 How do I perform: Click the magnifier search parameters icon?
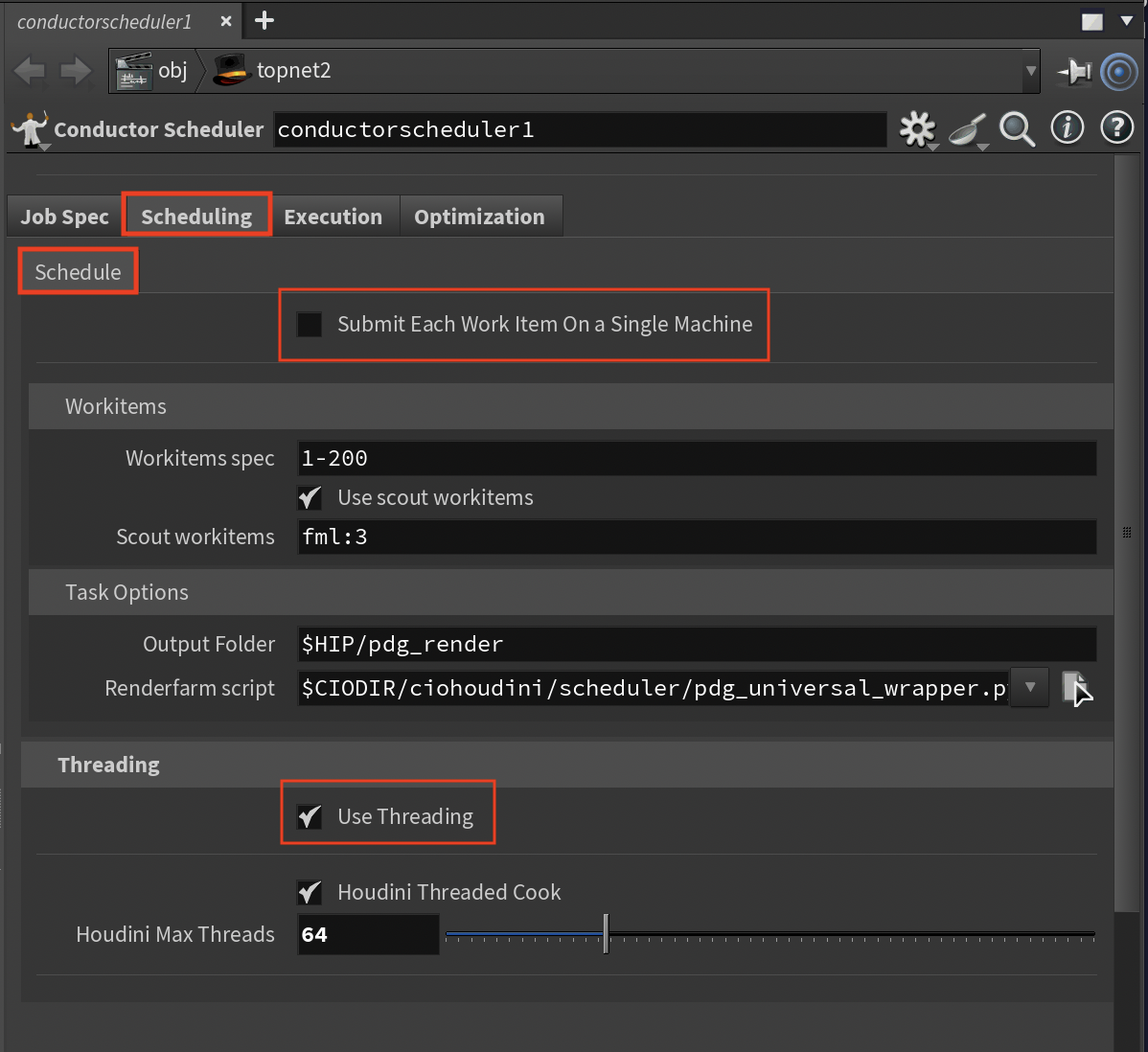[1017, 129]
